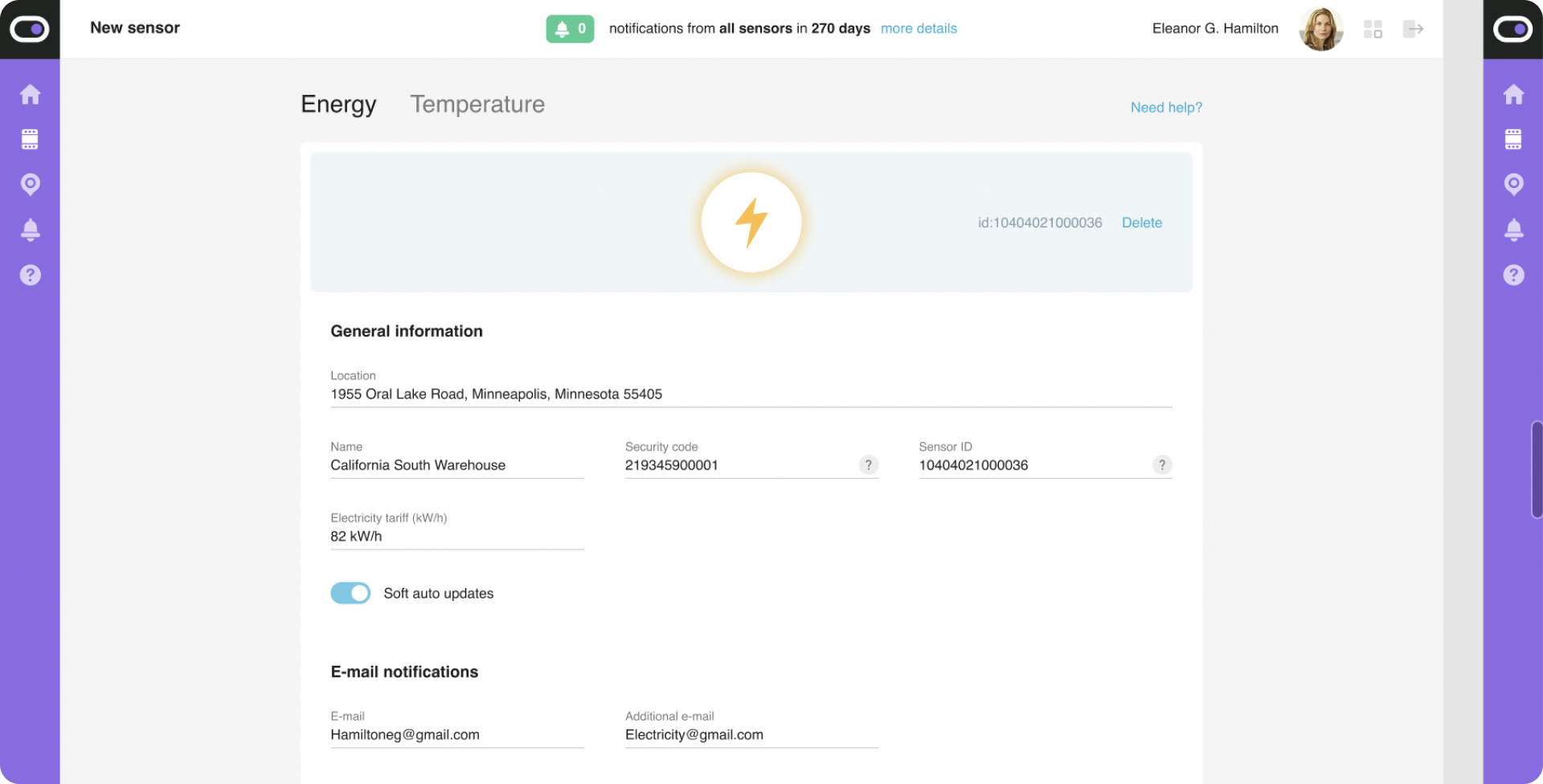Show Security code help tooltip
1543x784 pixels.
pyautogui.click(x=868, y=464)
